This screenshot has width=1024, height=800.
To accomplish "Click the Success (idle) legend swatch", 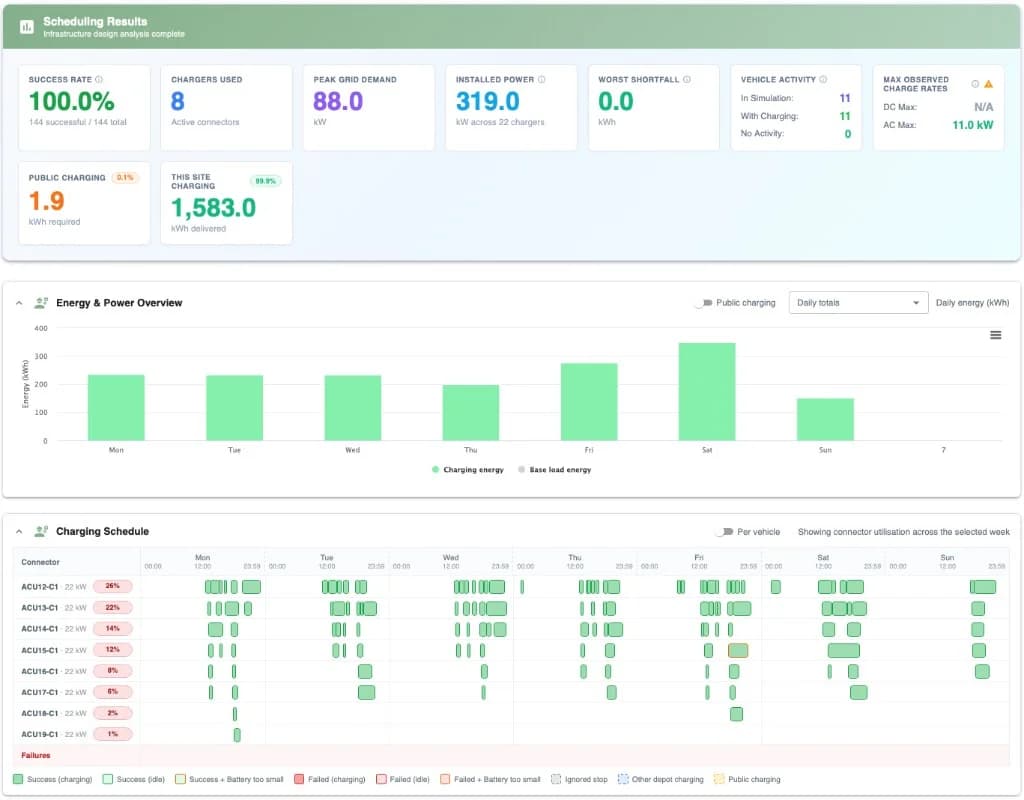I will coord(108,779).
